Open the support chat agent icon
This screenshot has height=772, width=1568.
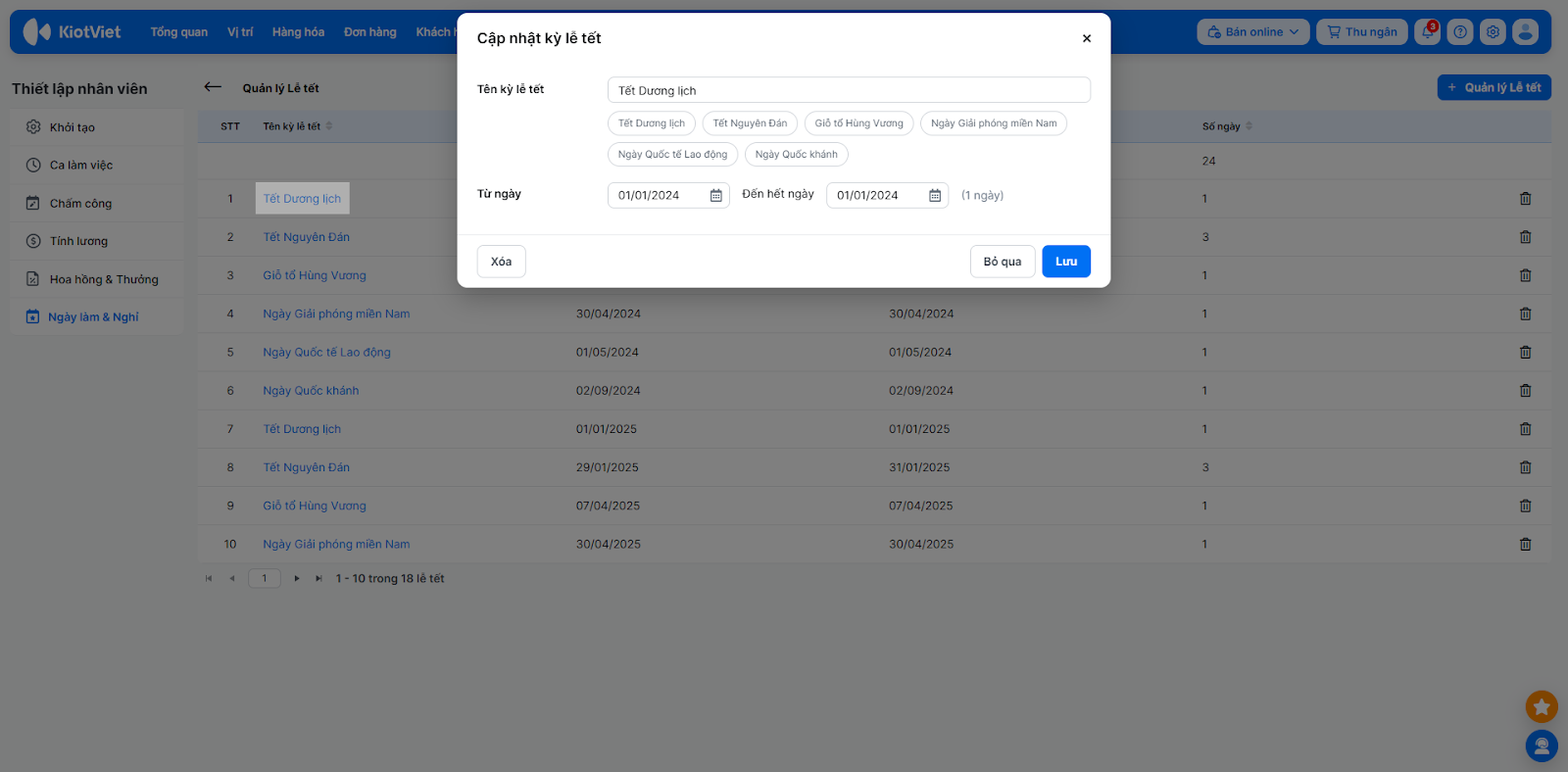(1542, 747)
